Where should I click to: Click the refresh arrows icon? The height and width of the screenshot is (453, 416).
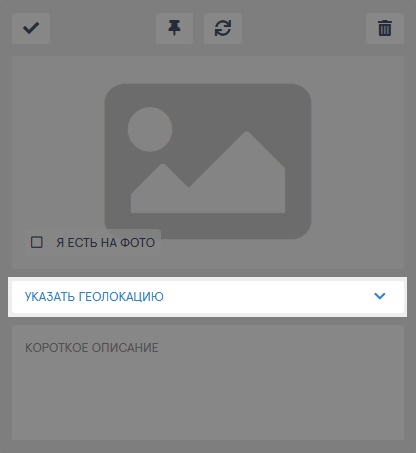click(223, 28)
